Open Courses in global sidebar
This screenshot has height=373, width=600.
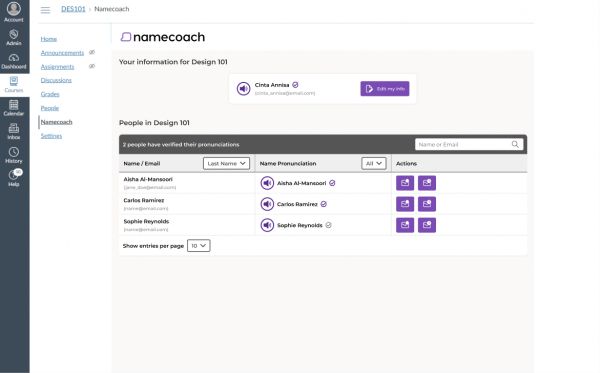14,85
